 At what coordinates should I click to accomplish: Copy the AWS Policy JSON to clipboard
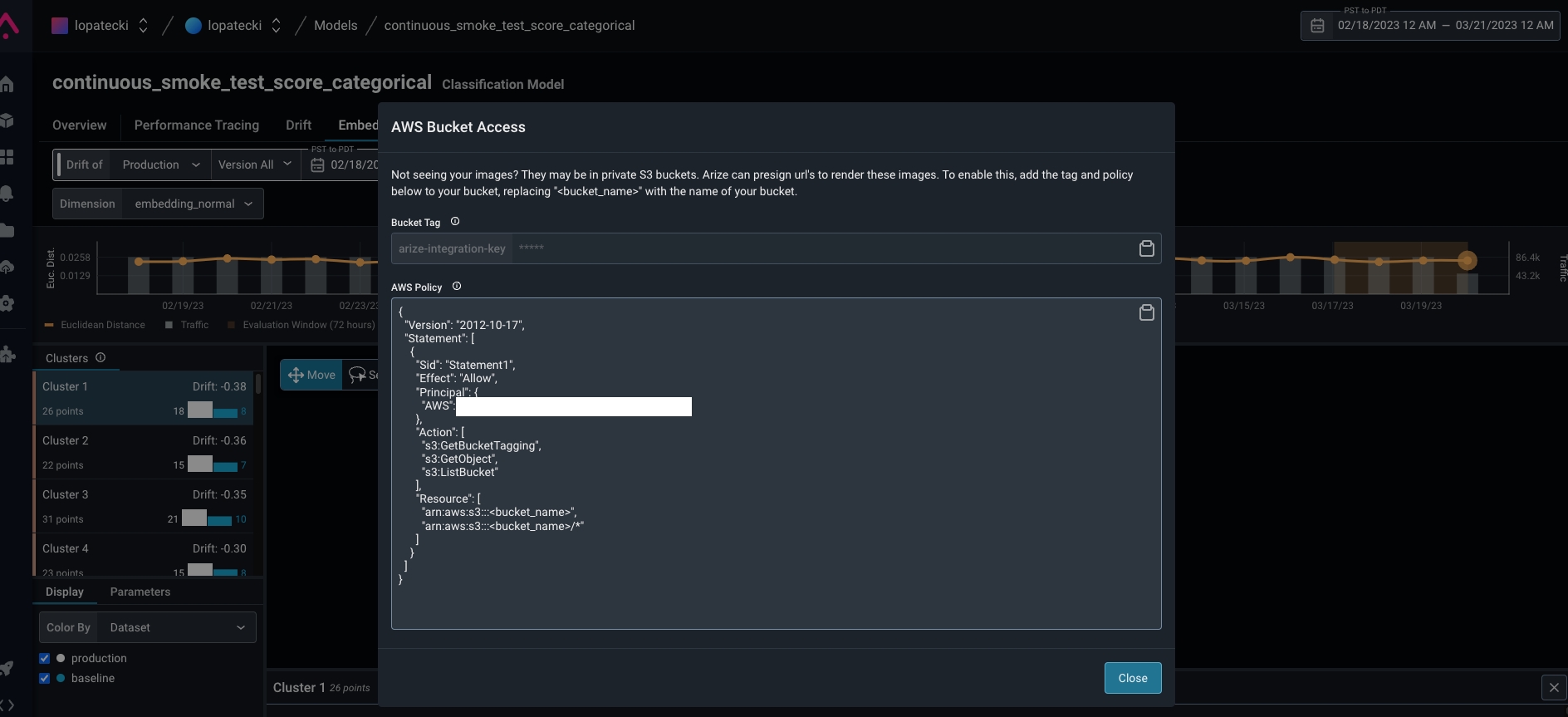click(1146, 312)
